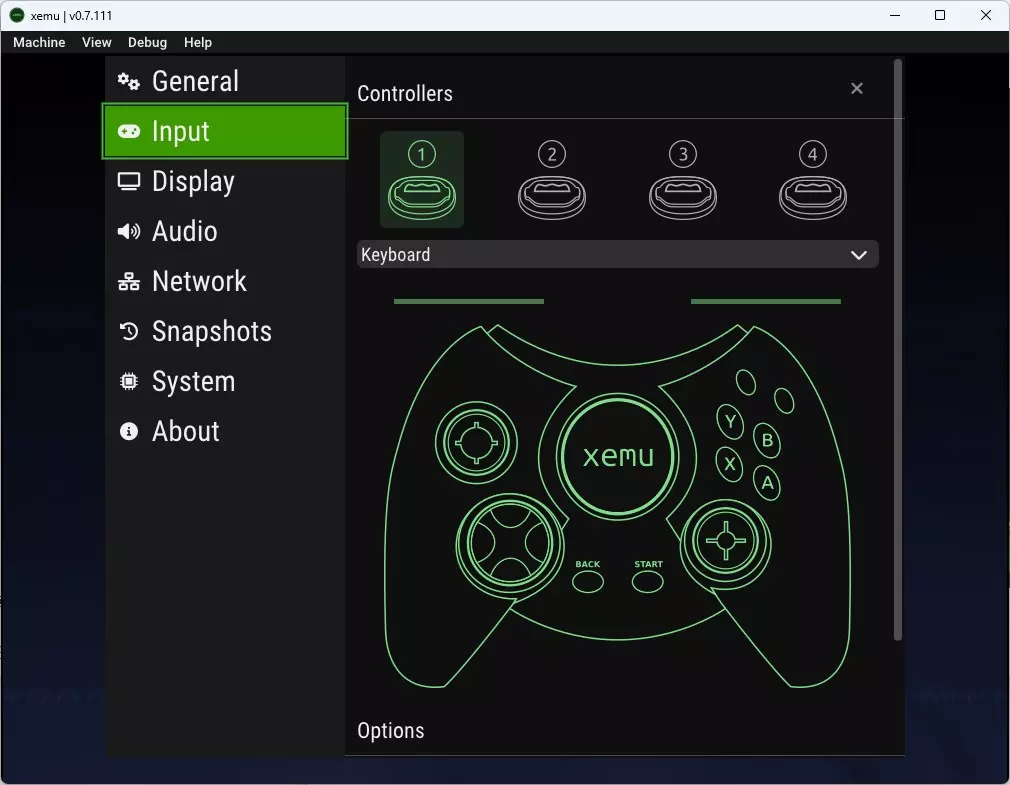The height and width of the screenshot is (785, 1010).
Task: Click the left trigger indicator bar
Action: [469, 301]
